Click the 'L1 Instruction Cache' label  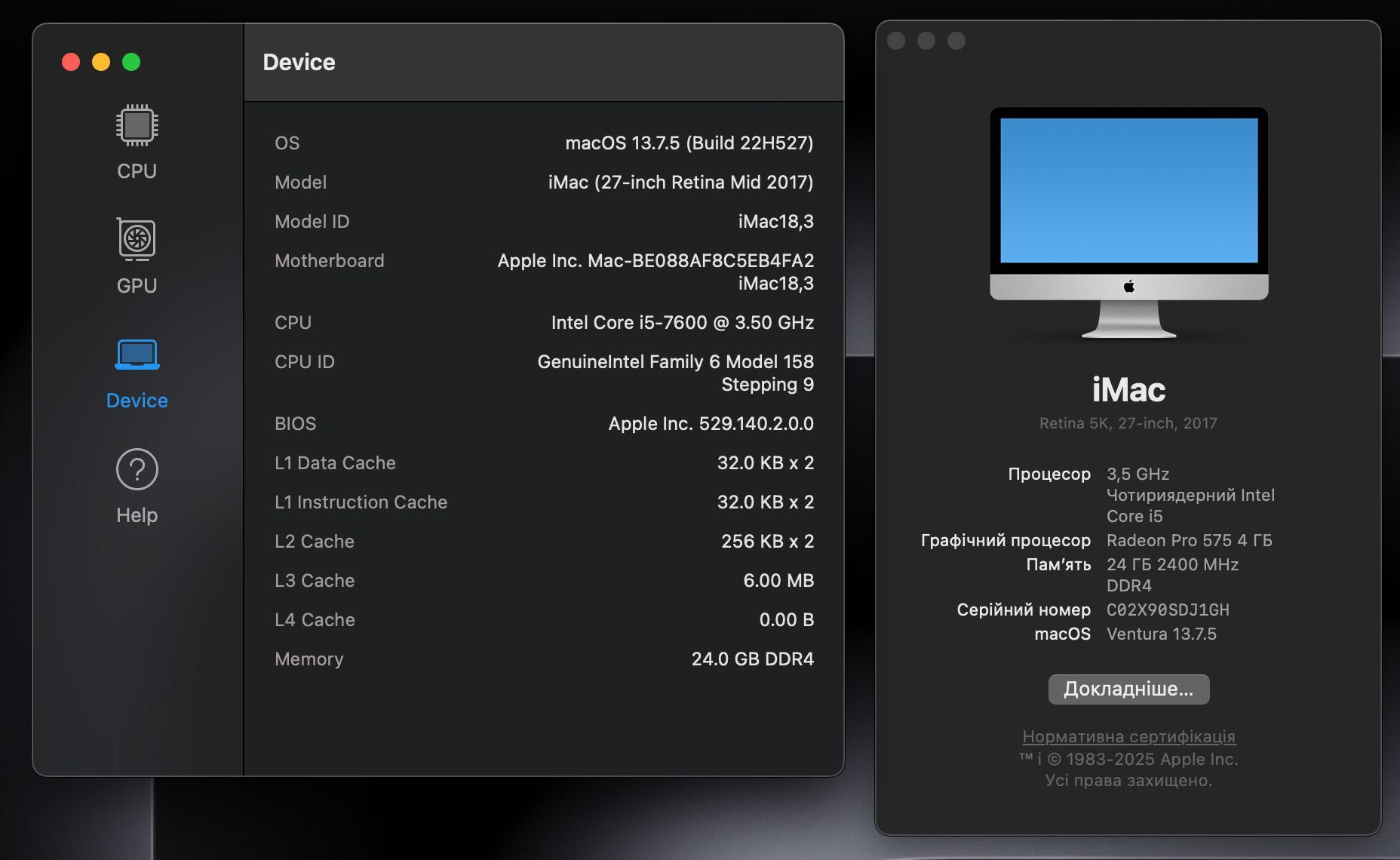tap(361, 502)
